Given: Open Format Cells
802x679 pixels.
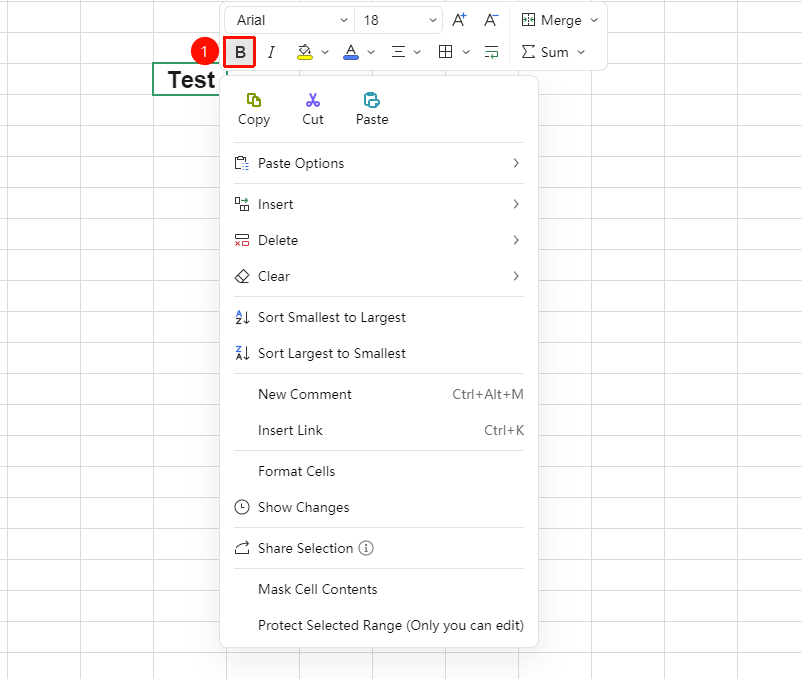Looking at the screenshot, I should (x=379, y=471).
